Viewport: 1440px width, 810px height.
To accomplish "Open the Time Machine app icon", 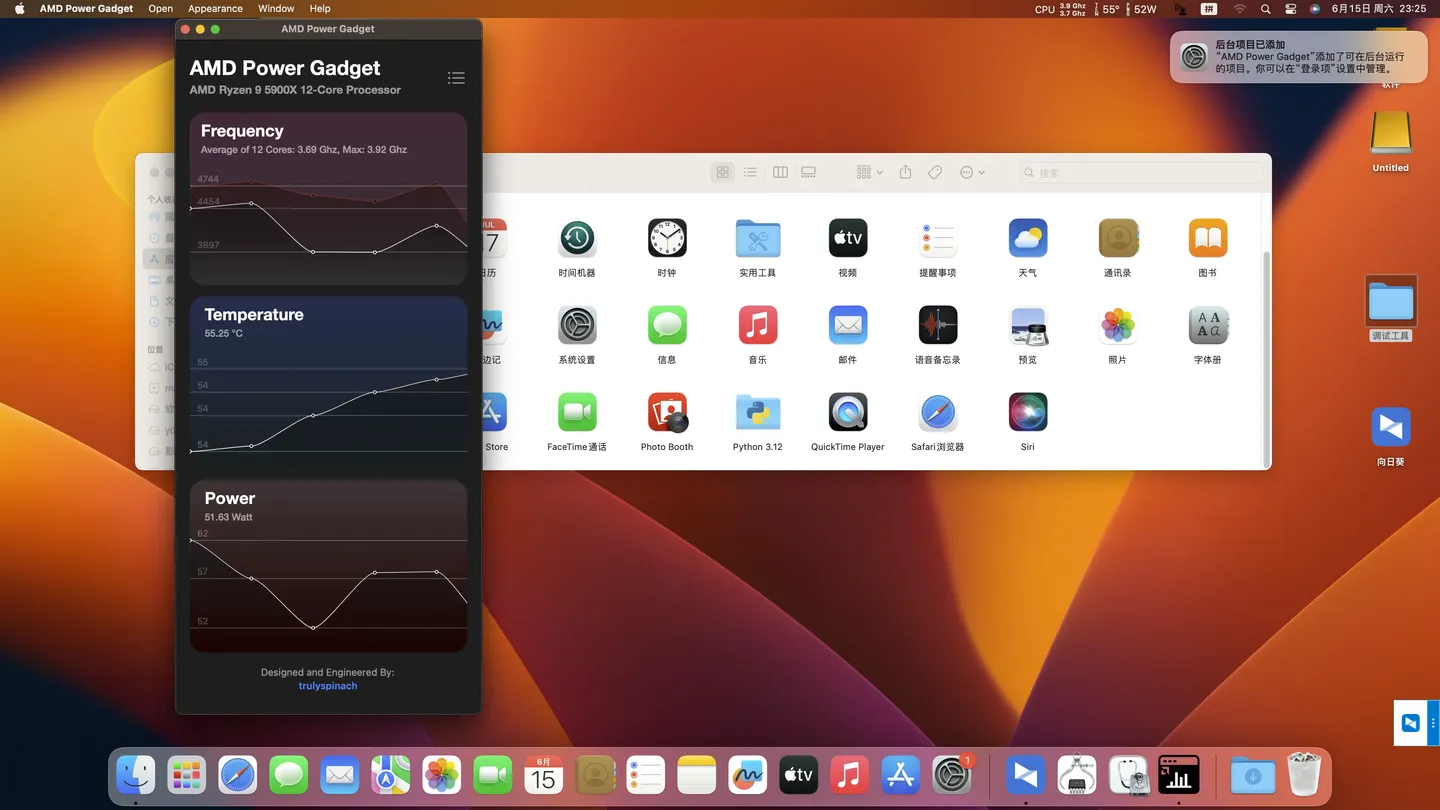I will tap(577, 239).
